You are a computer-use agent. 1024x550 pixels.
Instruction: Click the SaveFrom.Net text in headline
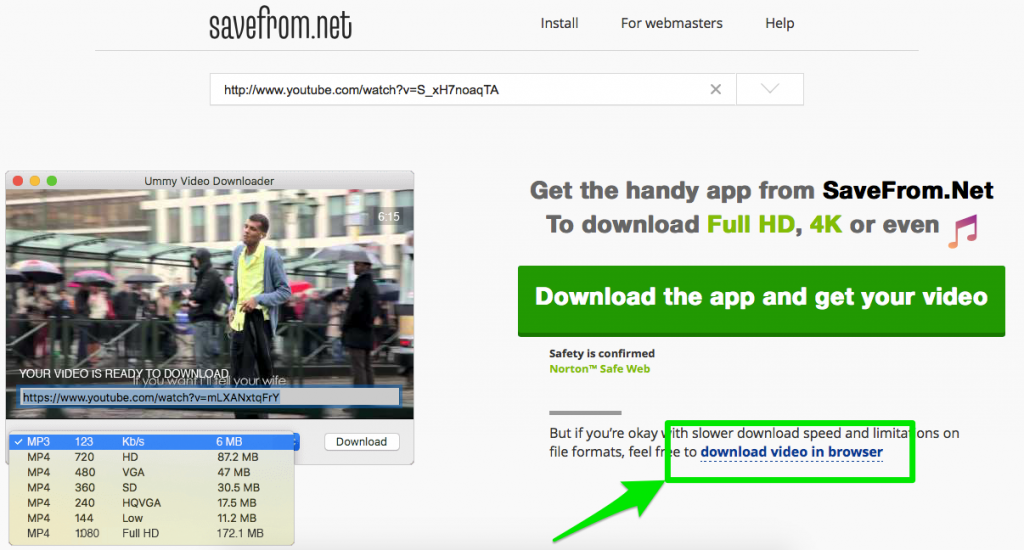pyautogui.click(x=908, y=191)
